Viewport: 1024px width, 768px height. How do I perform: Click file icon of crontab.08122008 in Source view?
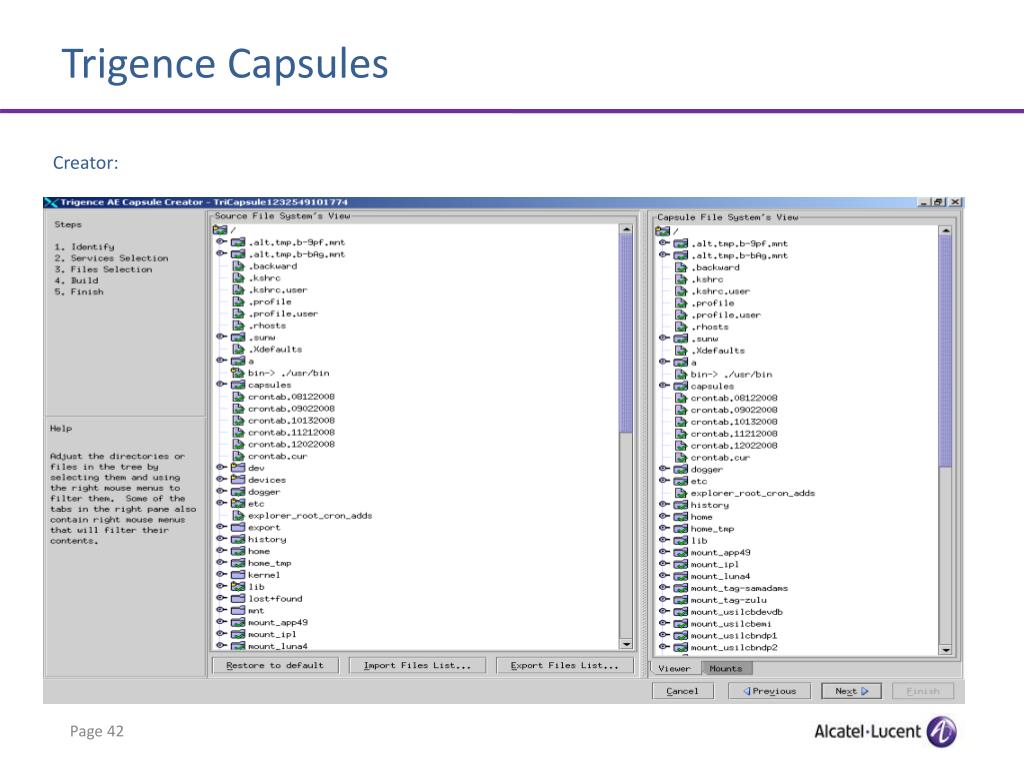238,396
